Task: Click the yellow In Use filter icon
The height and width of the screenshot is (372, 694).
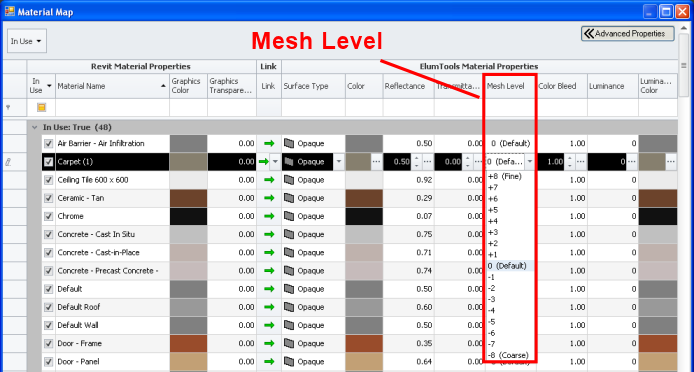Action: pyautogui.click(x=41, y=108)
